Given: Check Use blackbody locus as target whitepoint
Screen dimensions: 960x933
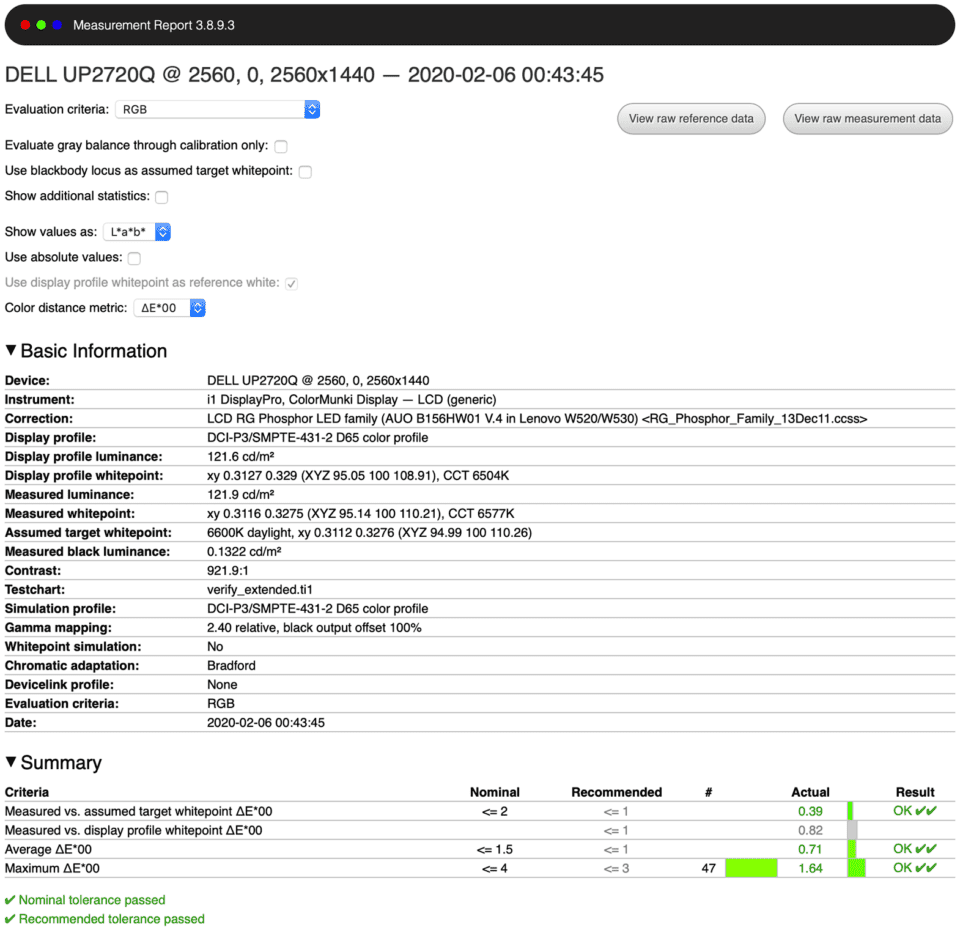Looking at the screenshot, I should (306, 172).
